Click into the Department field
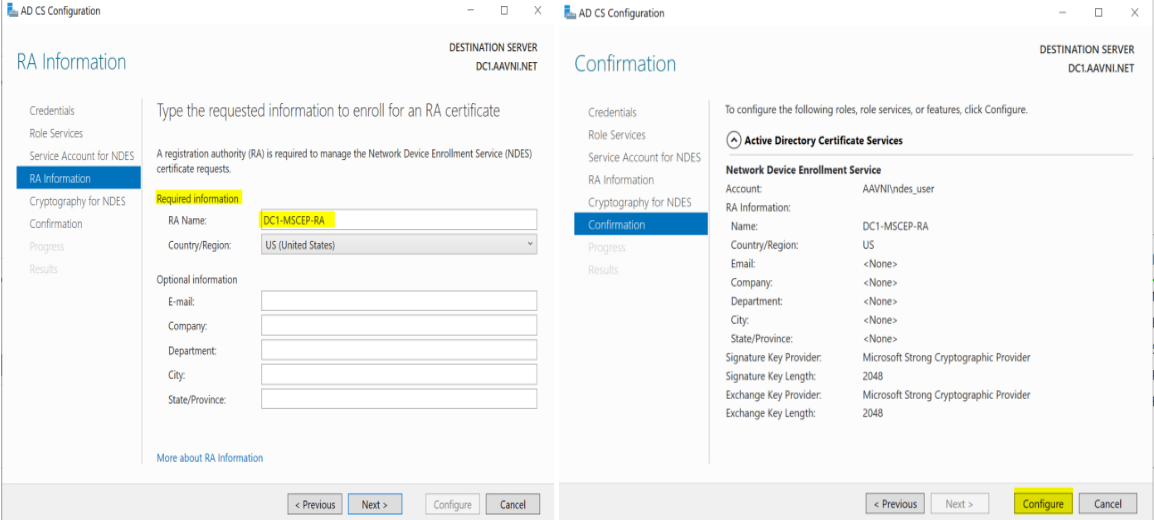Screen dimensions: 1154x520 click(398, 351)
